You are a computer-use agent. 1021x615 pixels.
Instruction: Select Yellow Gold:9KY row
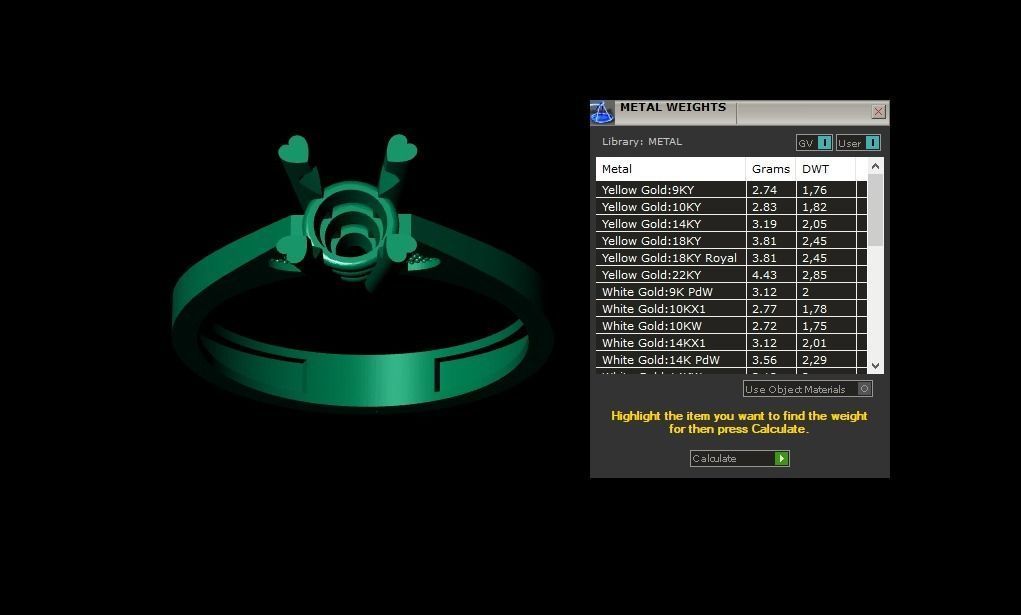pos(731,190)
